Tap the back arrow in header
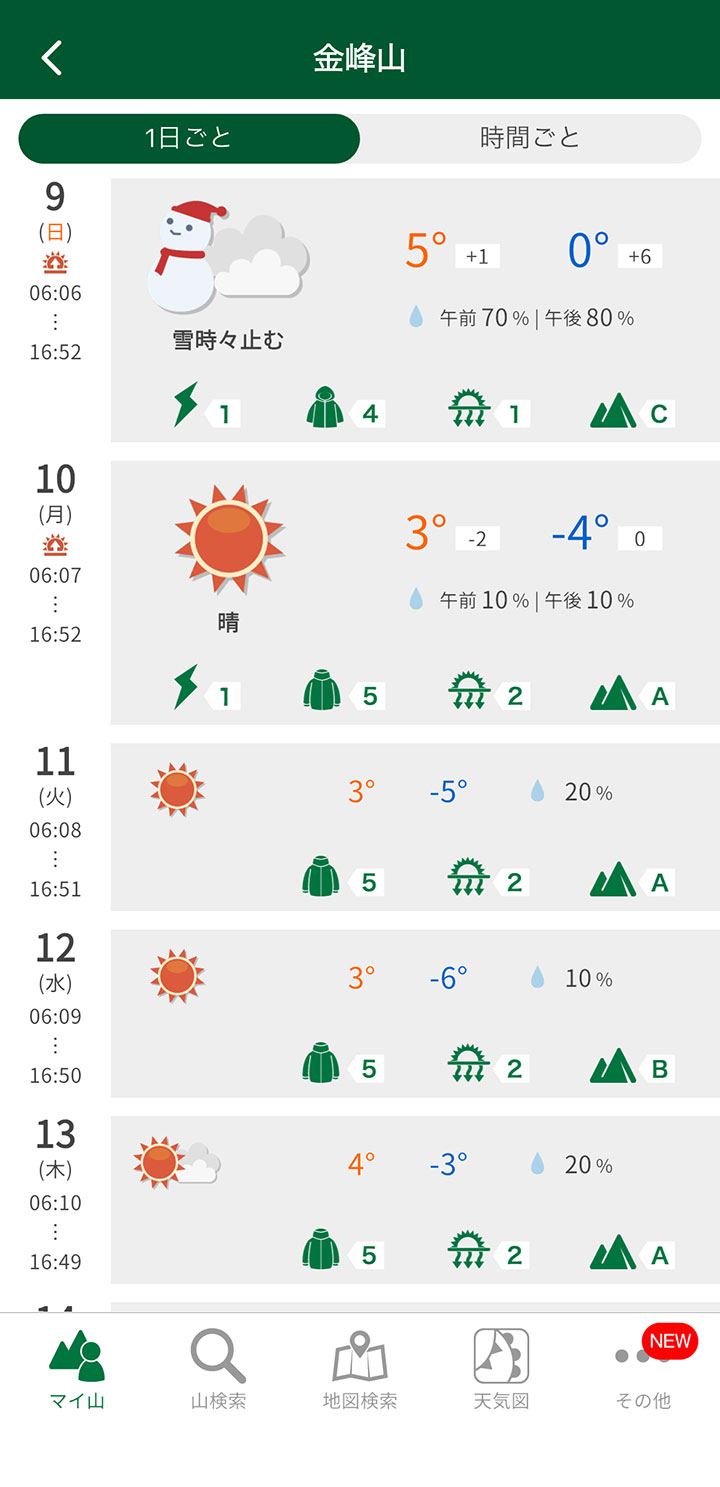The width and height of the screenshot is (720, 1487). tap(52, 58)
